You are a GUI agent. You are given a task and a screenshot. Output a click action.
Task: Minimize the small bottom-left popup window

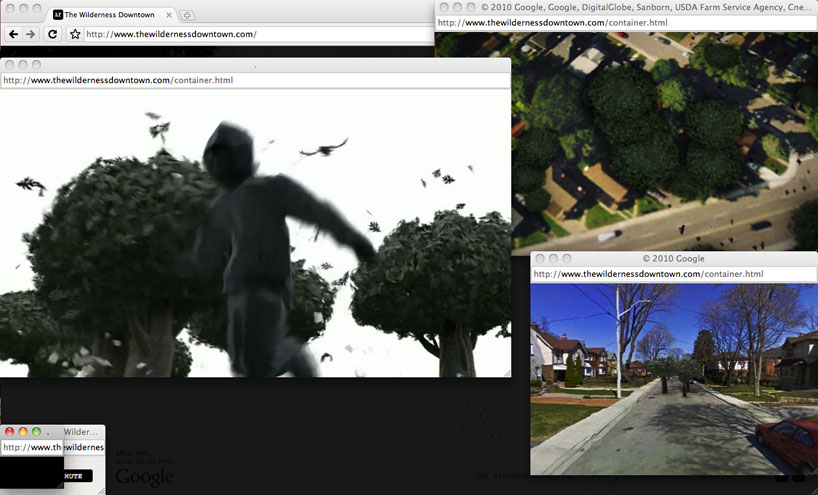(x=23, y=431)
